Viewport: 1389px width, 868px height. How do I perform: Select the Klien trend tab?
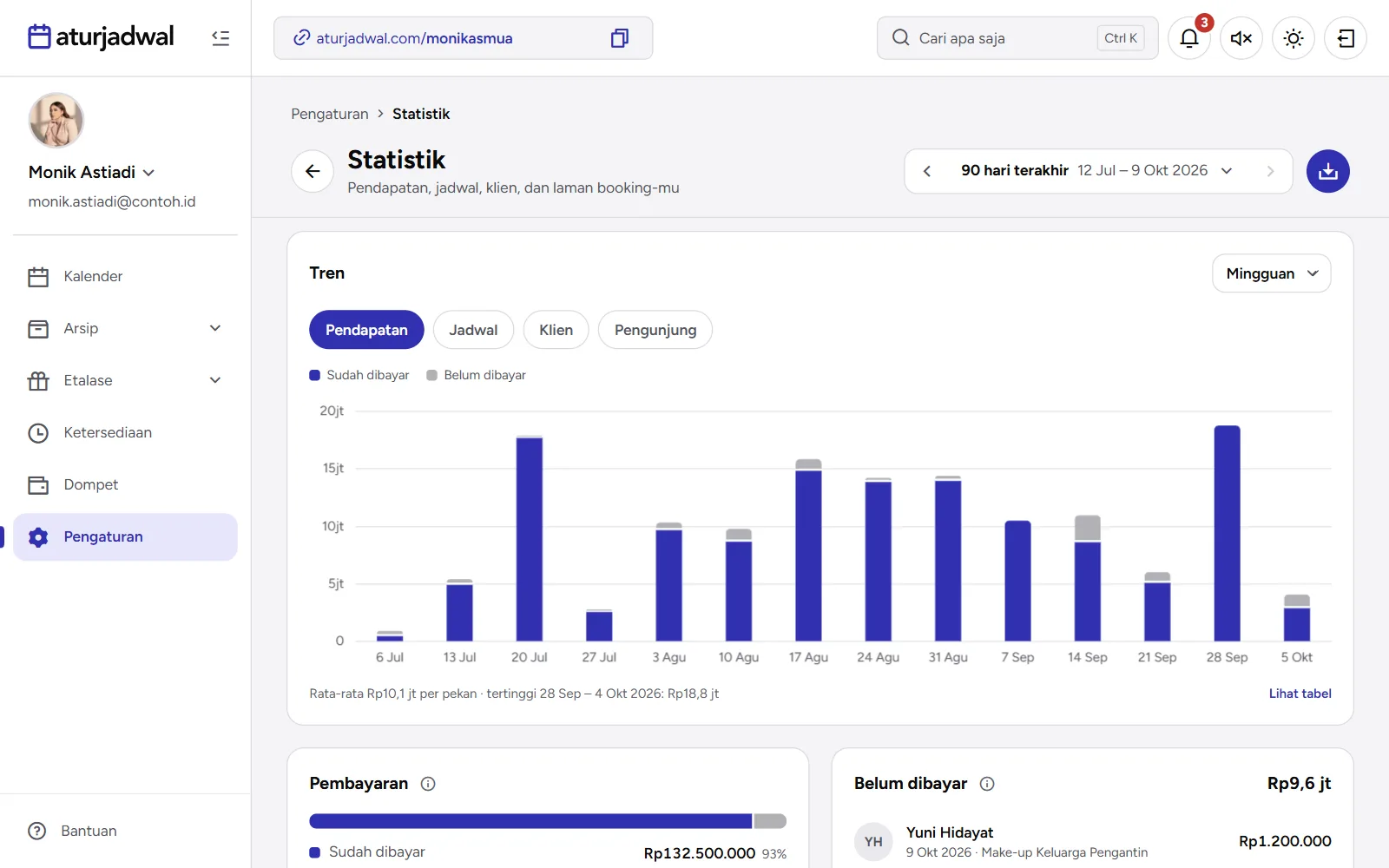point(556,330)
